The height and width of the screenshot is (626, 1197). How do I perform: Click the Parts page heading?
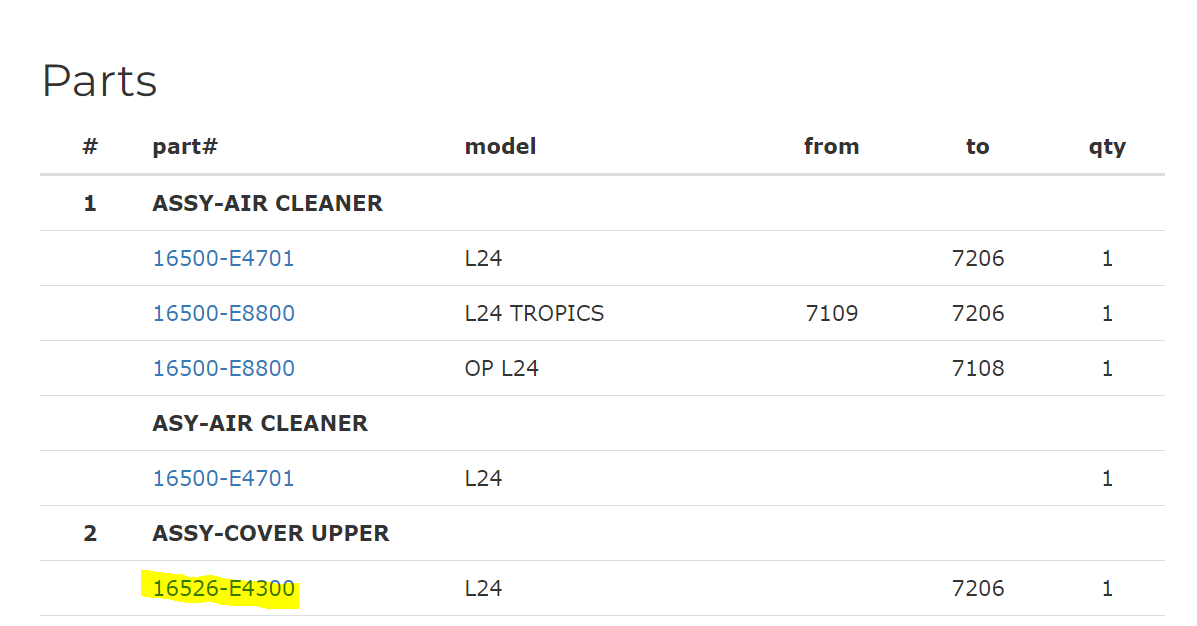click(x=99, y=81)
